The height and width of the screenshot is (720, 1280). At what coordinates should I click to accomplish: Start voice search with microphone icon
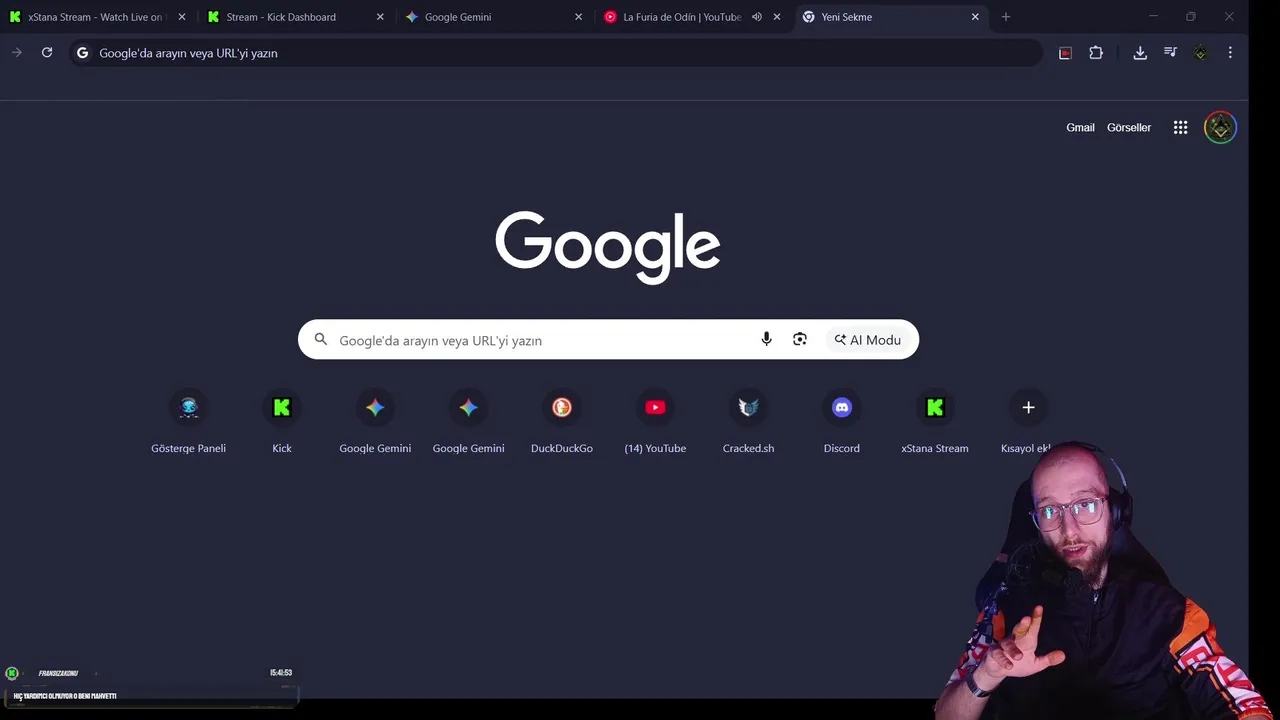[766, 340]
